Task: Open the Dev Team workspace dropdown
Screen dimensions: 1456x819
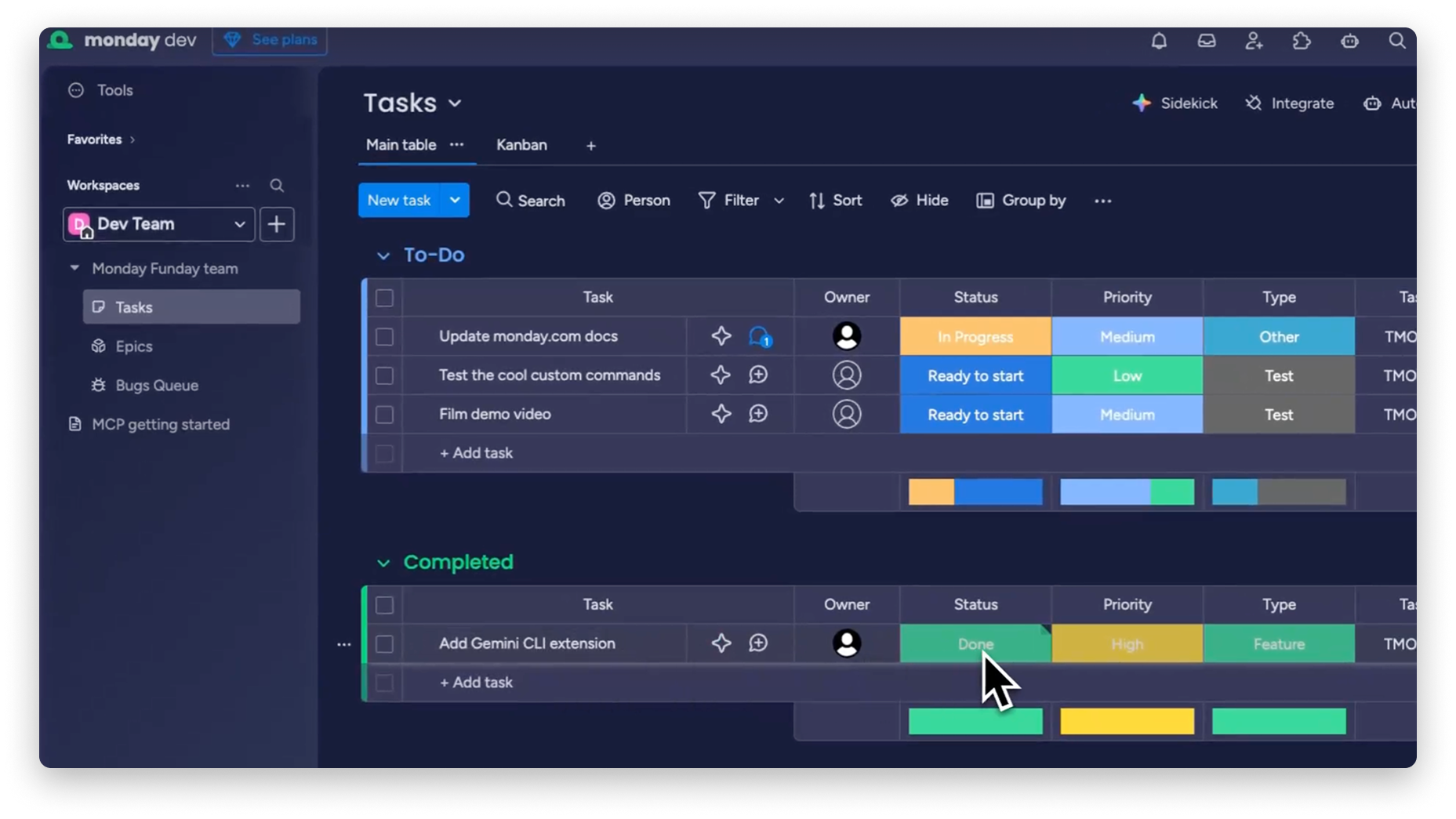Action: coord(238,224)
